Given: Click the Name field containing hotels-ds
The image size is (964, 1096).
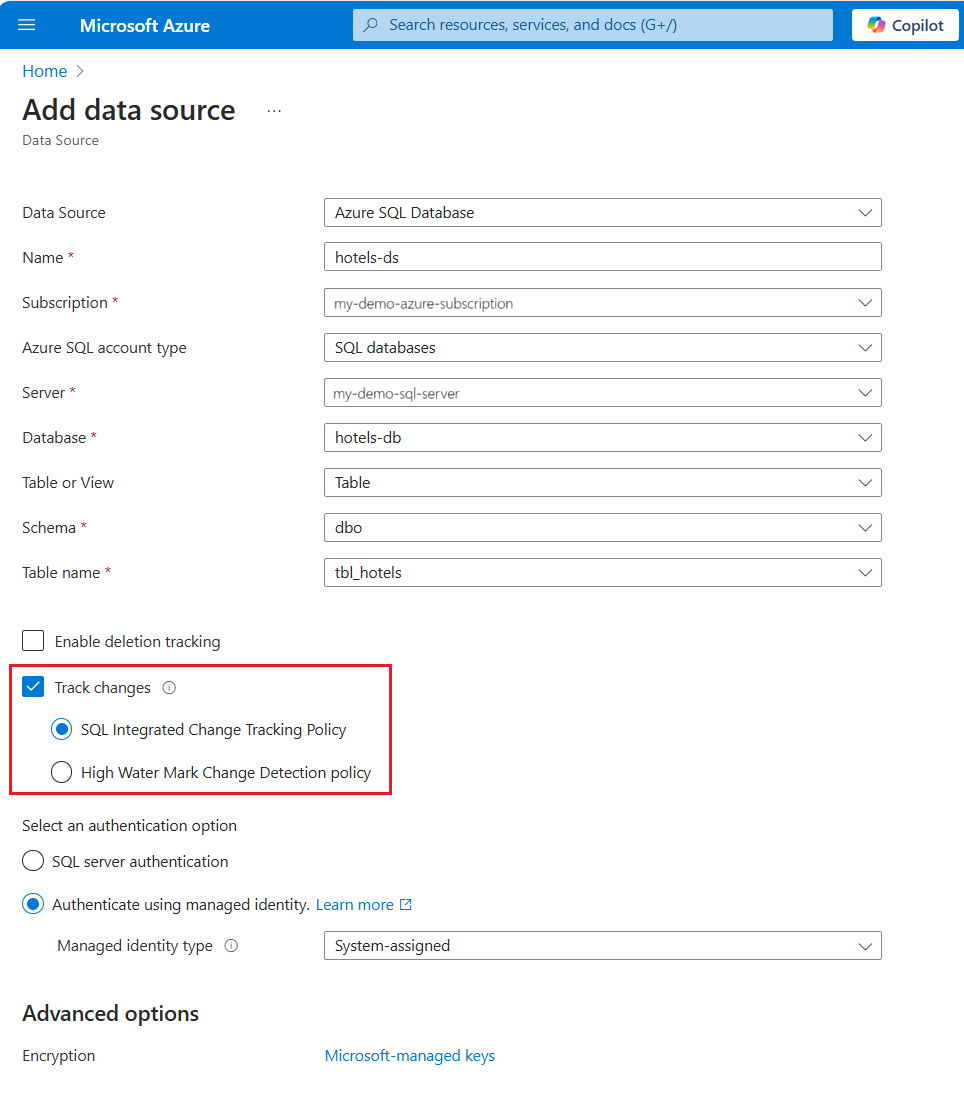Looking at the screenshot, I should 602,257.
